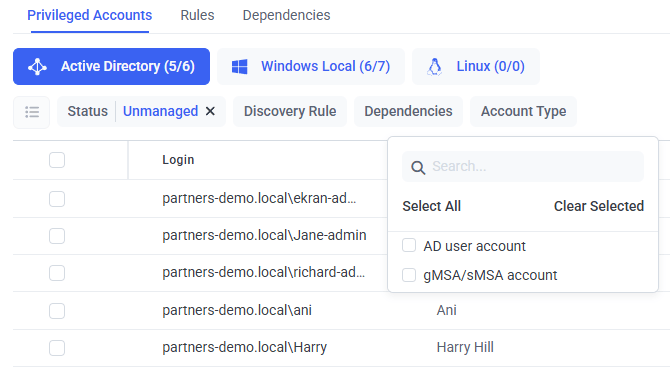The width and height of the screenshot is (670, 367).
Task: Check the richard-ad… account row
Action: pyautogui.click(x=57, y=273)
